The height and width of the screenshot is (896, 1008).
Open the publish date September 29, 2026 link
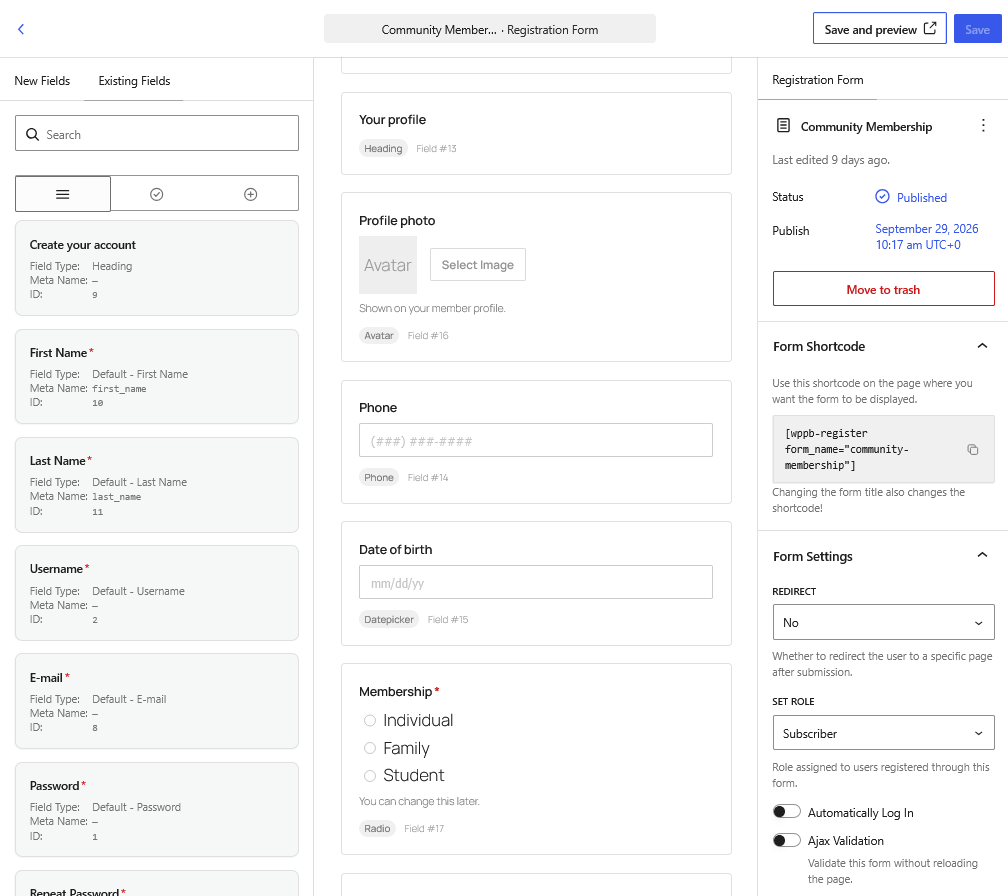coord(926,237)
